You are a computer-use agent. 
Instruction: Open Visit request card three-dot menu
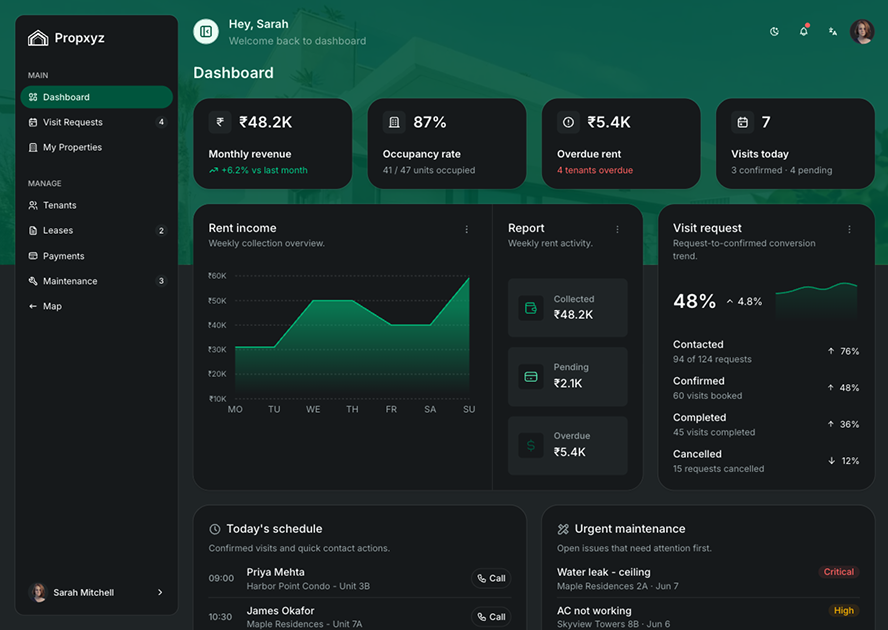pos(849,229)
